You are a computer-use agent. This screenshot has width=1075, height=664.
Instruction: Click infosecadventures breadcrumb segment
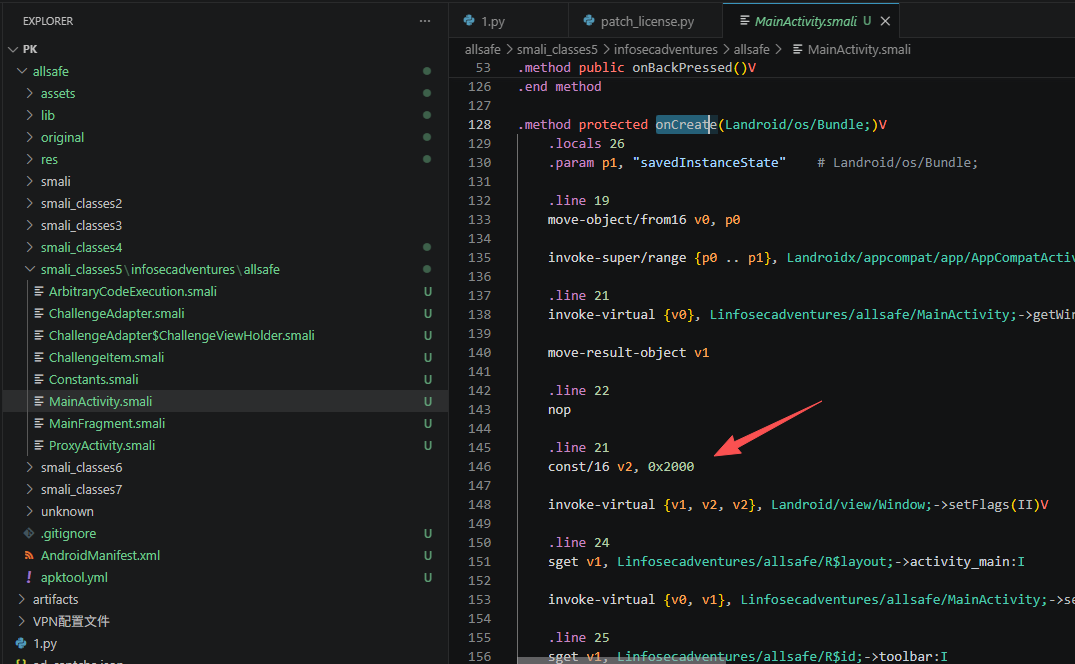(x=666, y=49)
